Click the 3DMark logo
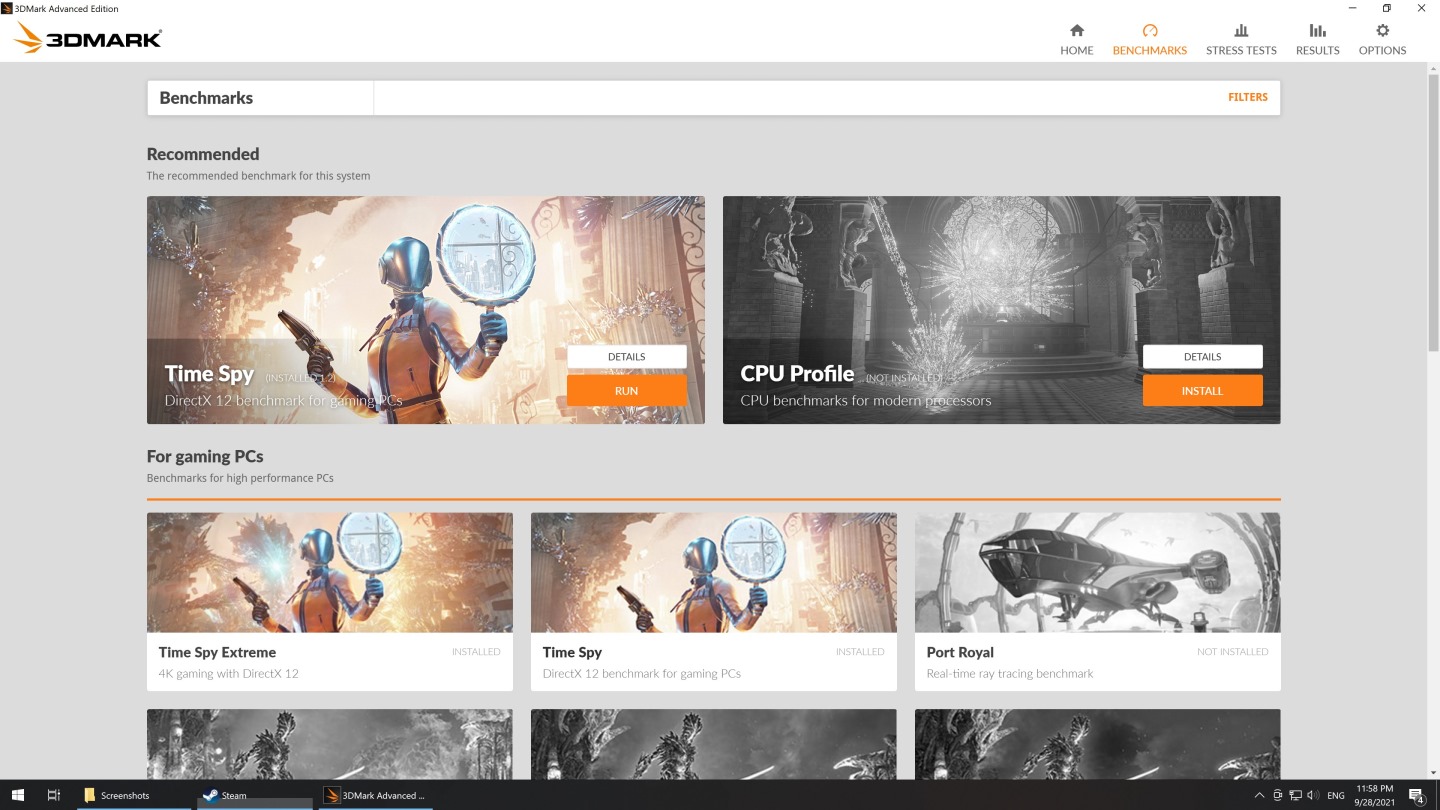1440x810 pixels. click(x=88, y=38)
